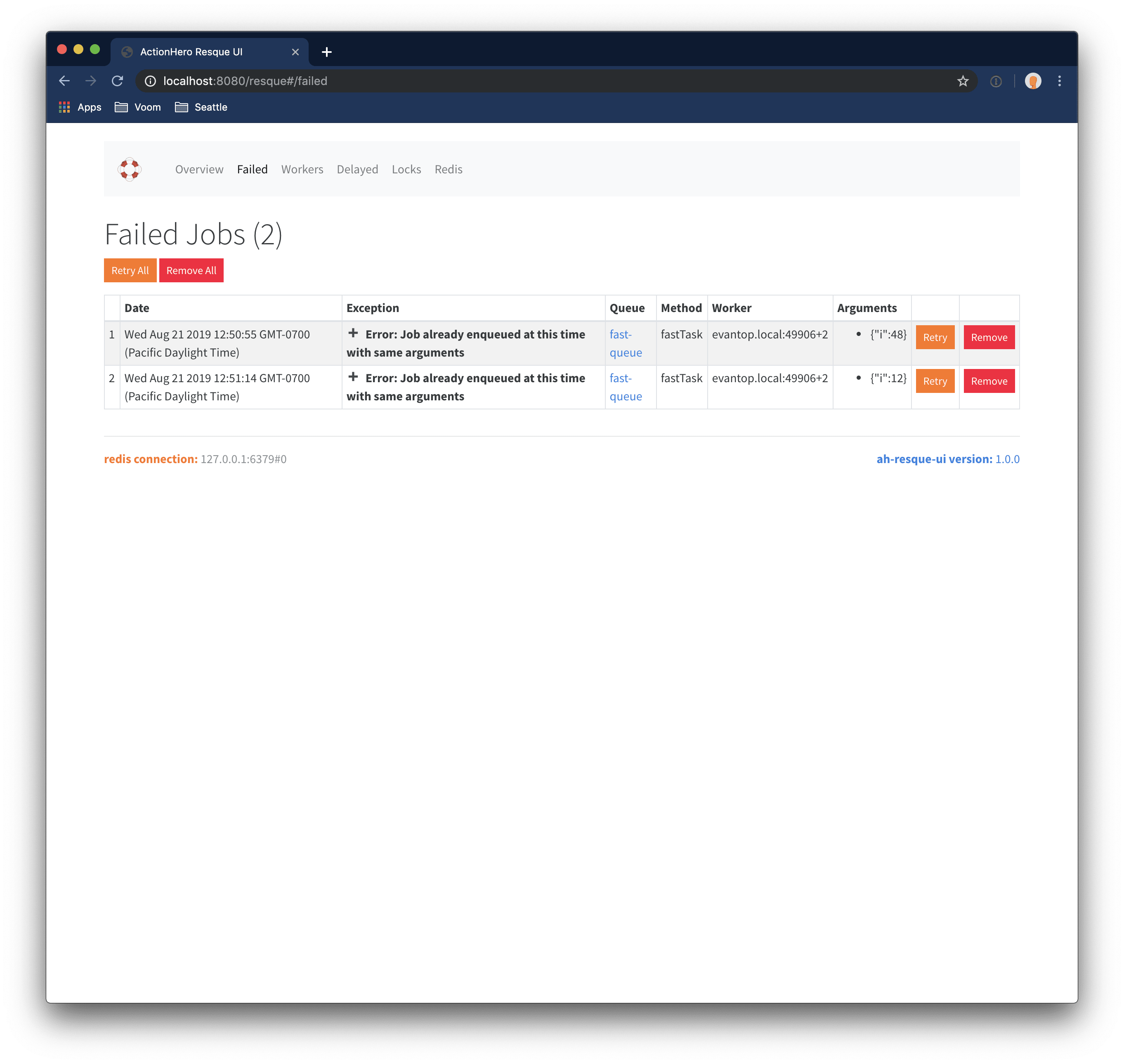Expand the Locks navigation section

click(405, 169)
